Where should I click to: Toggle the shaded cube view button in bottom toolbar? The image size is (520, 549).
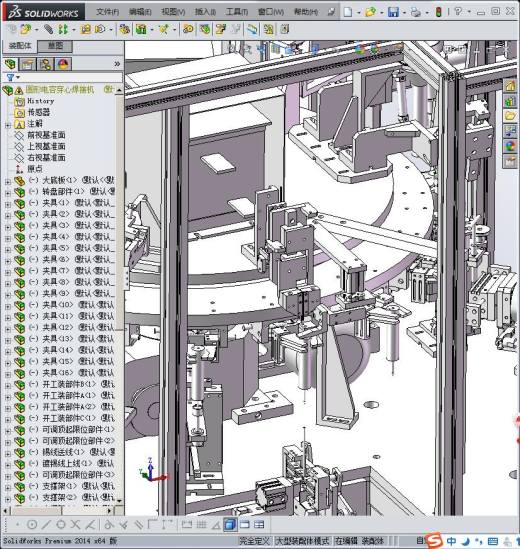[230, 524]
